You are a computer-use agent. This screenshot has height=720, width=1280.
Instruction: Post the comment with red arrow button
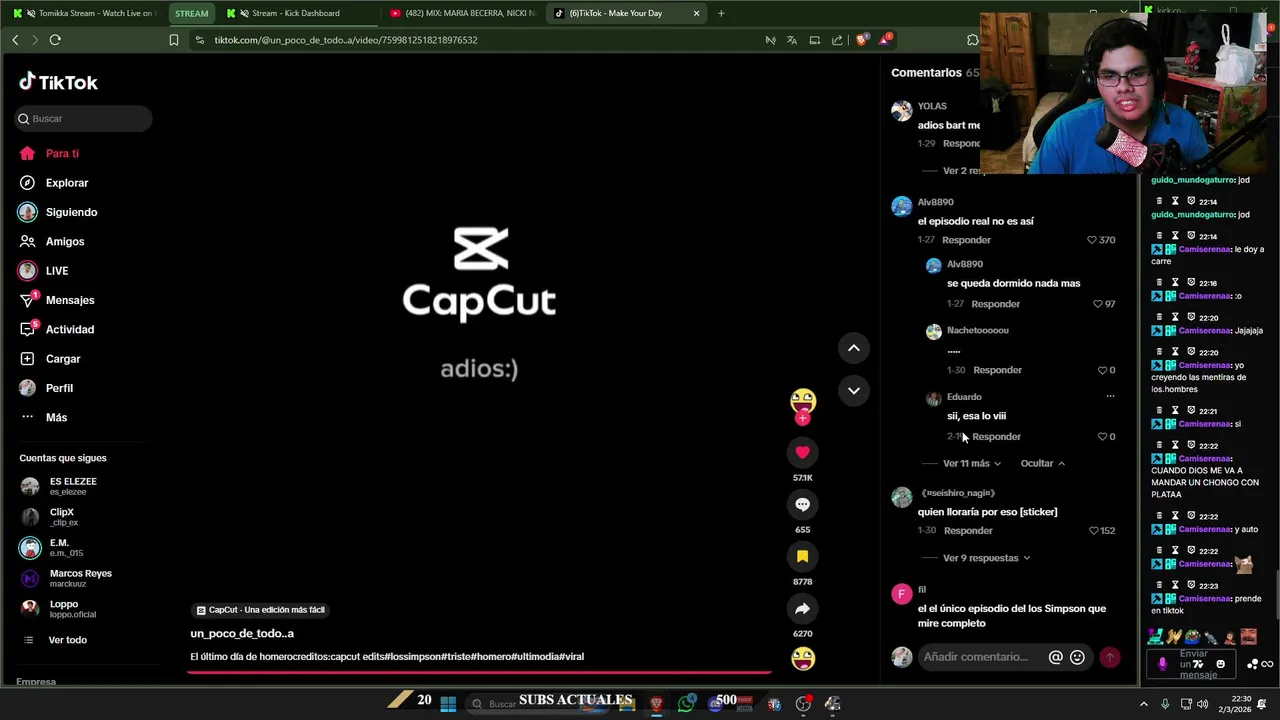point(1109,657)
